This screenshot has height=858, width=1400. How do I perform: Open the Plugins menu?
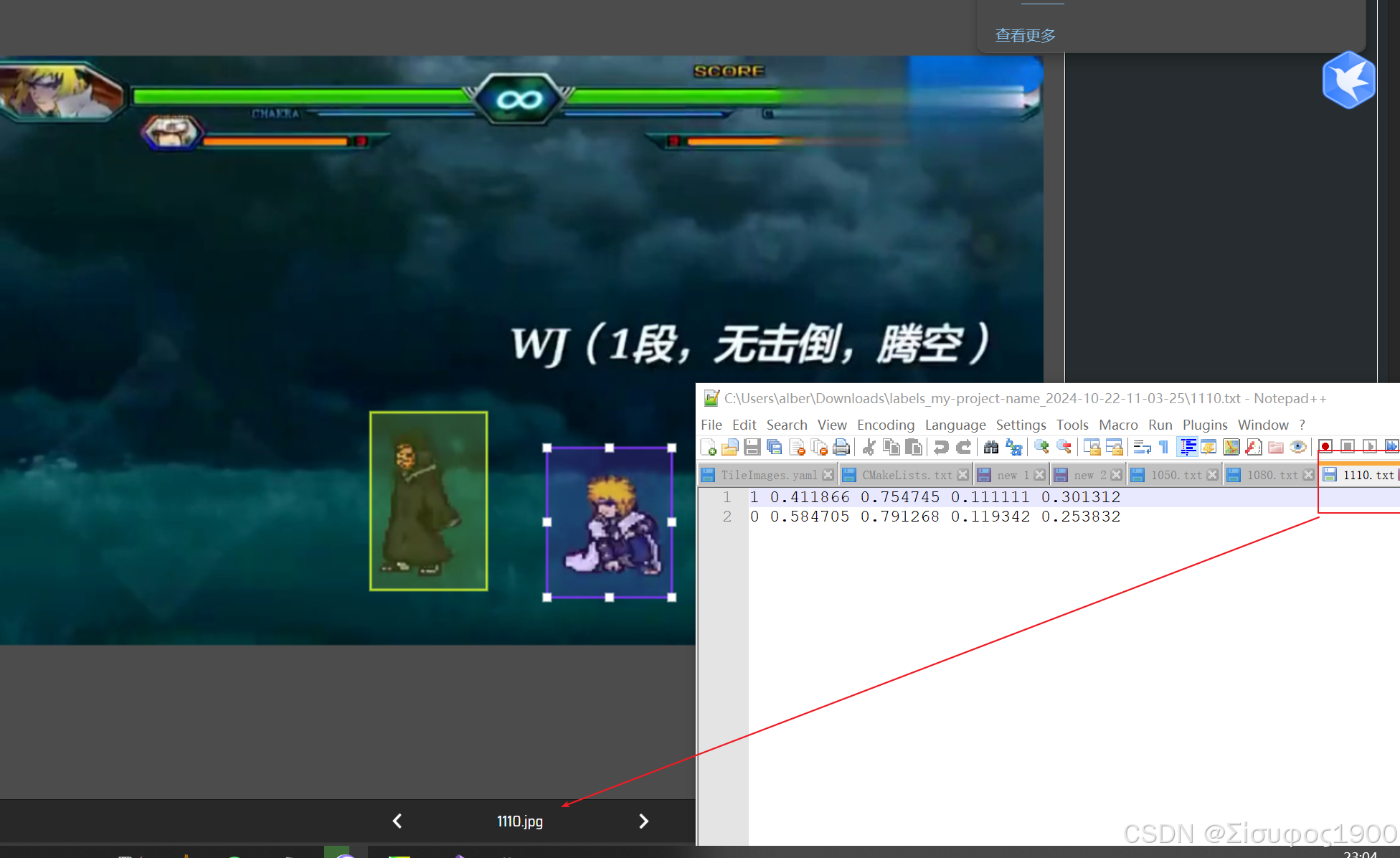point(1204,425)
